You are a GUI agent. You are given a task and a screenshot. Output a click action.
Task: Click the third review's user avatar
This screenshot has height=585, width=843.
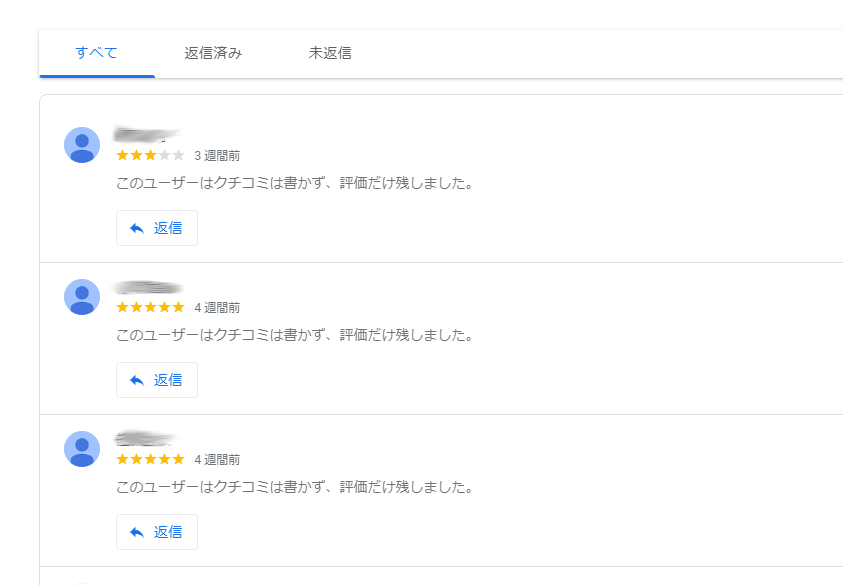pos(82,449)
